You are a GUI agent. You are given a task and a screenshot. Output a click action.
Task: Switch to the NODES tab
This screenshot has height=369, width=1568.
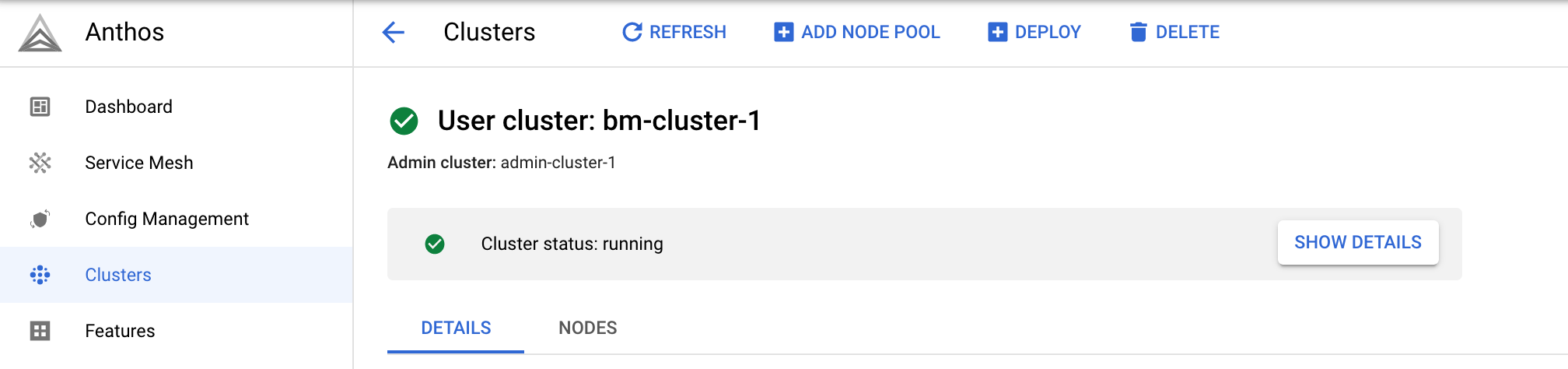coord(587,328)
